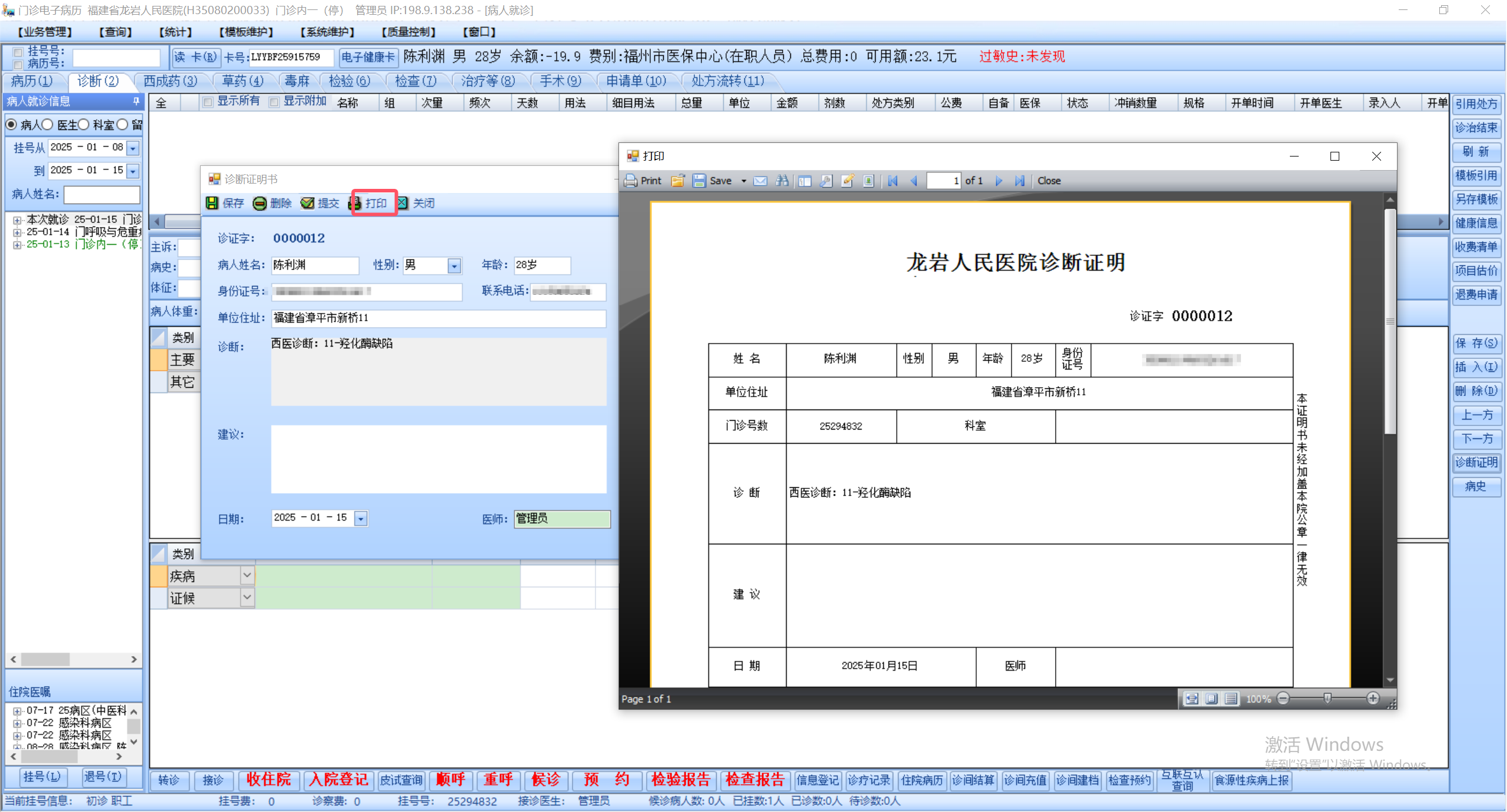The height and width of the screenshot is (812, 1507).
Task: Go to the last page with the skip arrow
Action: 1020,181
